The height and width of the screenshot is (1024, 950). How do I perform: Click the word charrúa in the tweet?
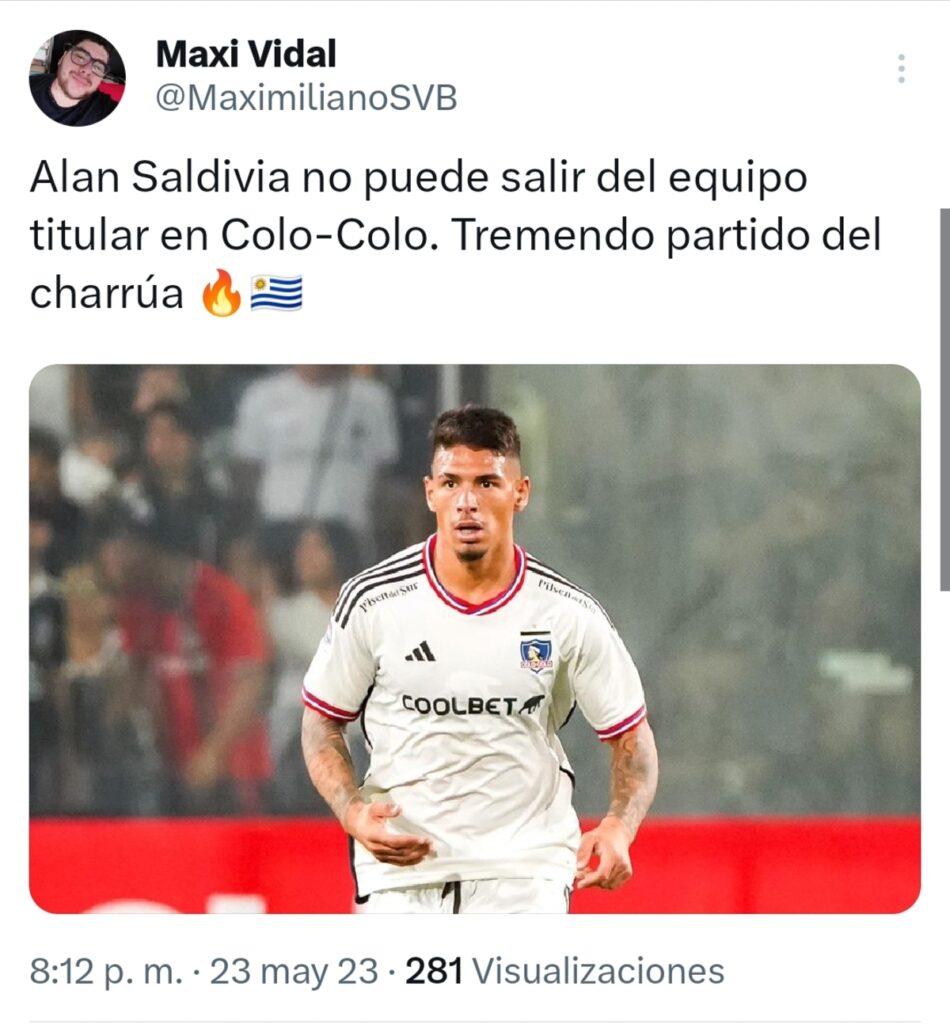click(106, 294)
